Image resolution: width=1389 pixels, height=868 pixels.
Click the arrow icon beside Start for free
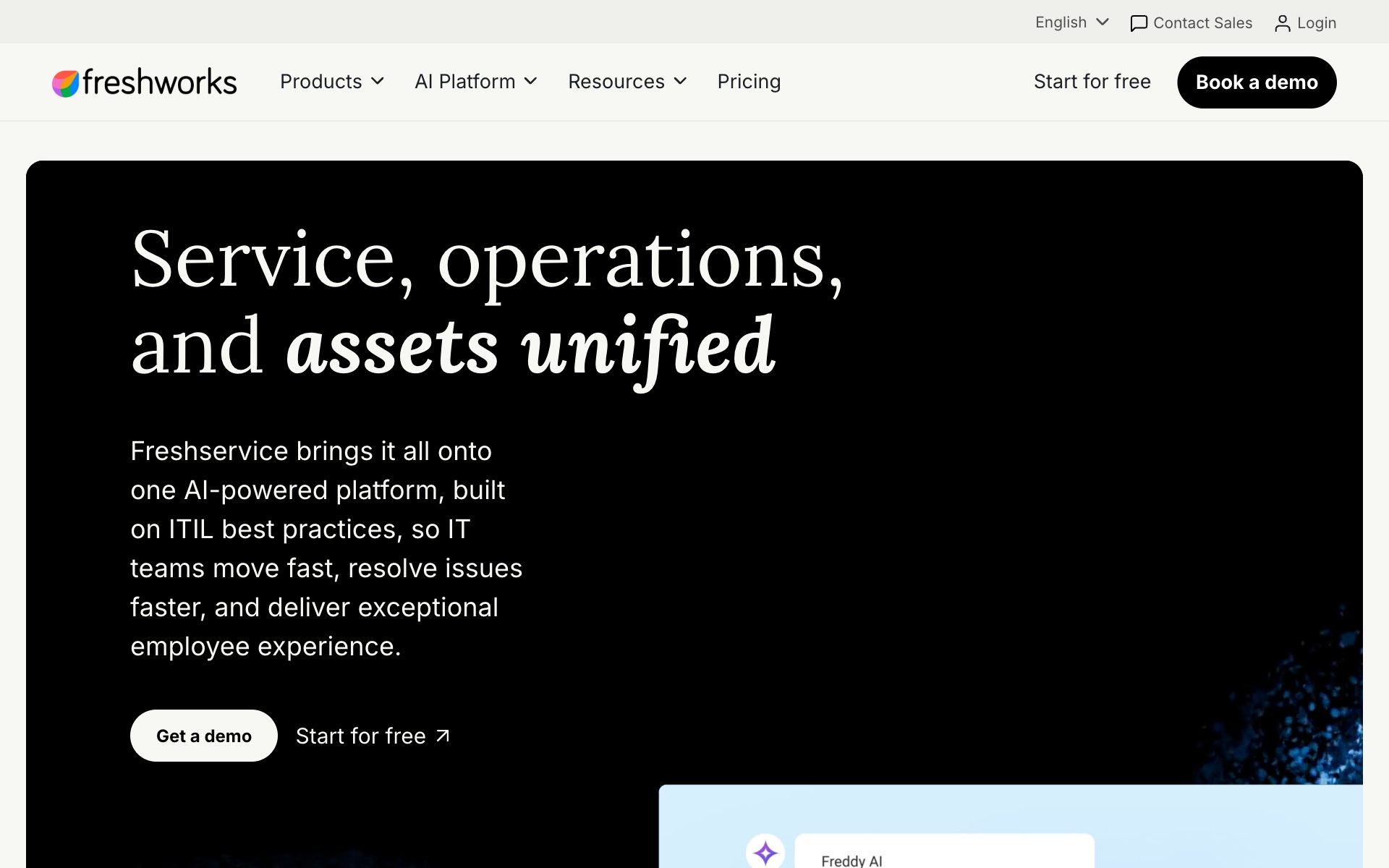443,736
